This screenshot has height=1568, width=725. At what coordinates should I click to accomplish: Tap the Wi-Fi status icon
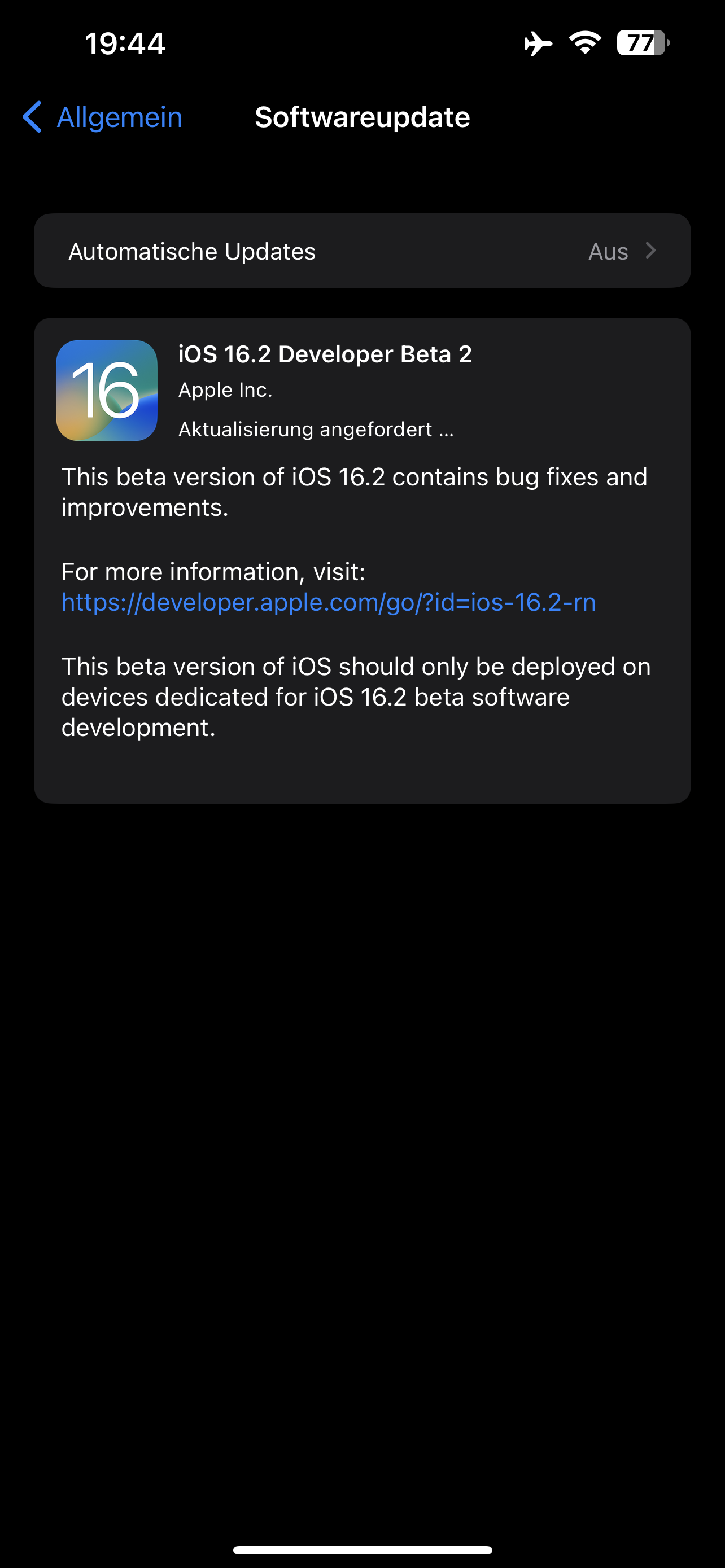pyautogui.click(x=585, y=43)
